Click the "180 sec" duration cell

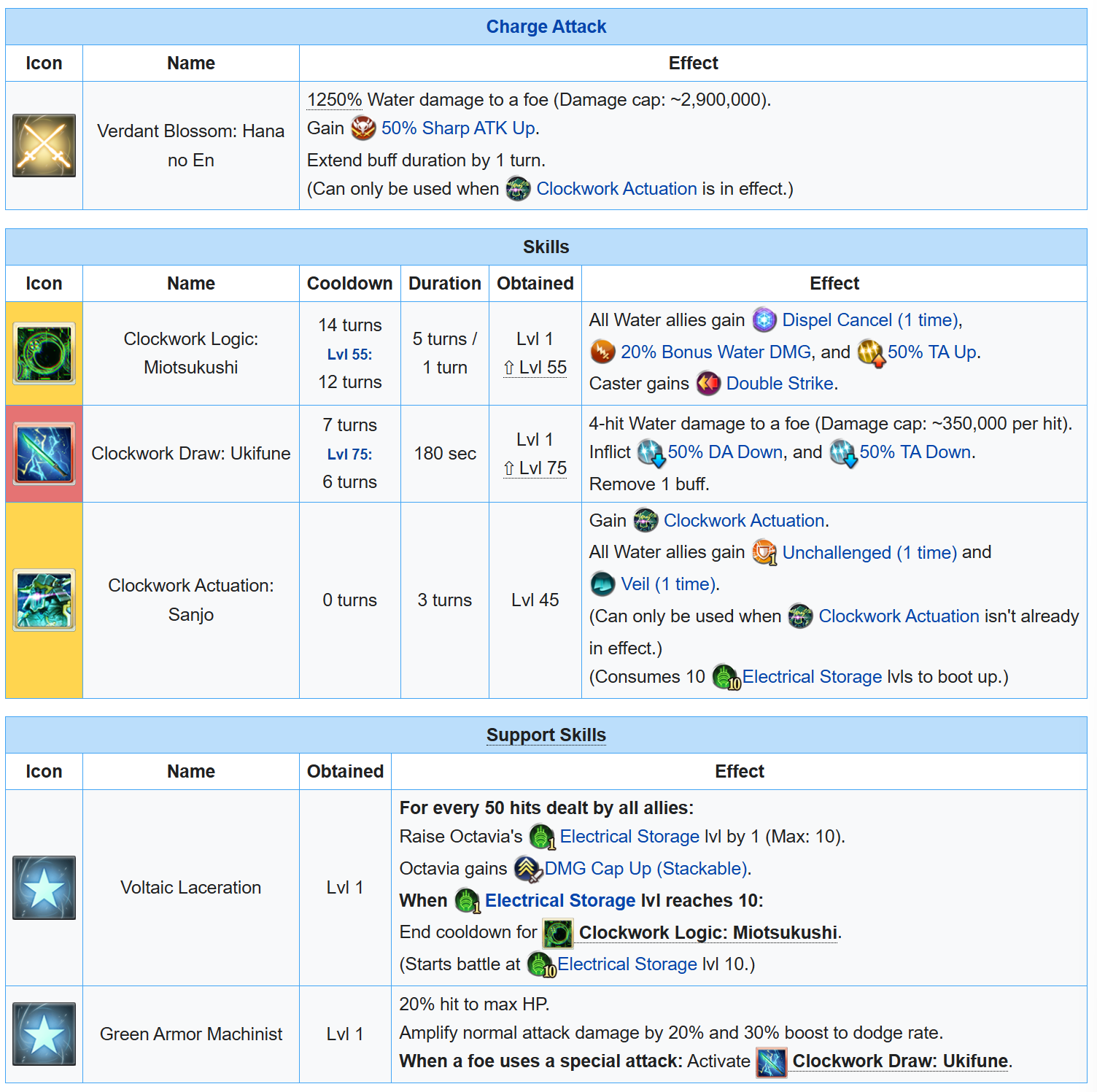pyautogui.click(x=445, y=454)
